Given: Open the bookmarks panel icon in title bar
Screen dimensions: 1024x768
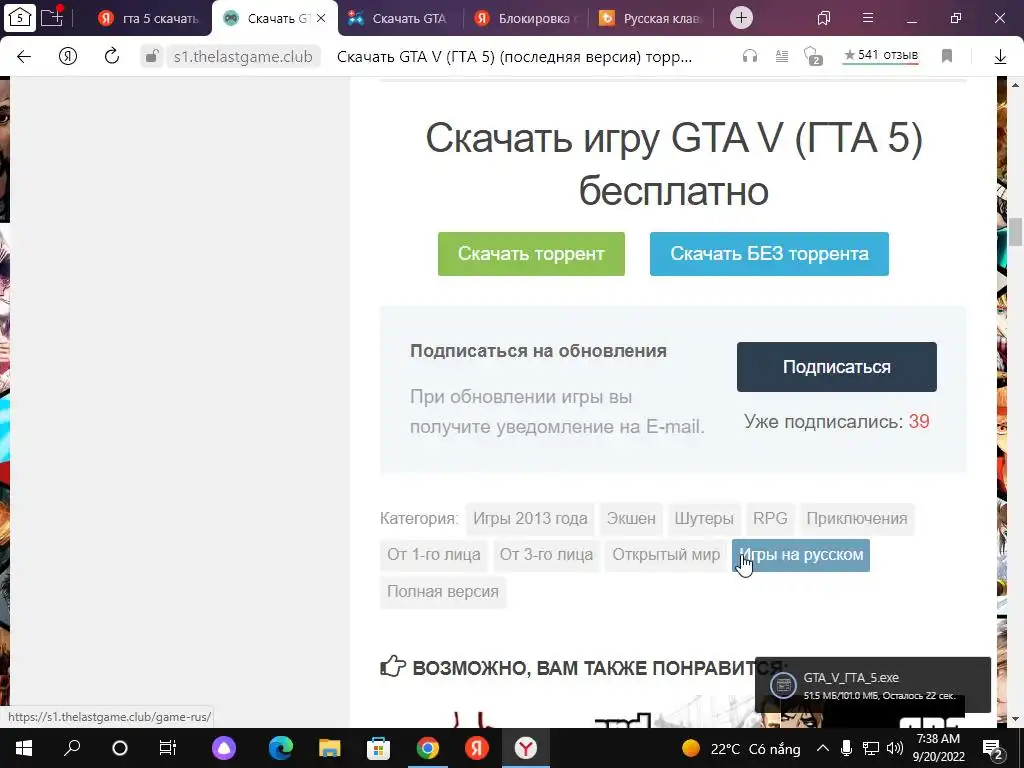Looking at the screenshot, I should (824, 18).
